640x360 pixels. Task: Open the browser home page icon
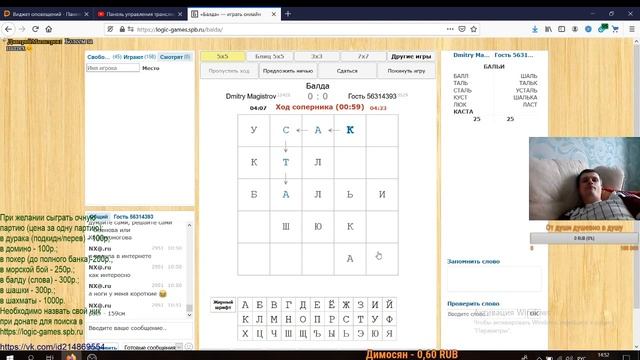tap(49, 29)
